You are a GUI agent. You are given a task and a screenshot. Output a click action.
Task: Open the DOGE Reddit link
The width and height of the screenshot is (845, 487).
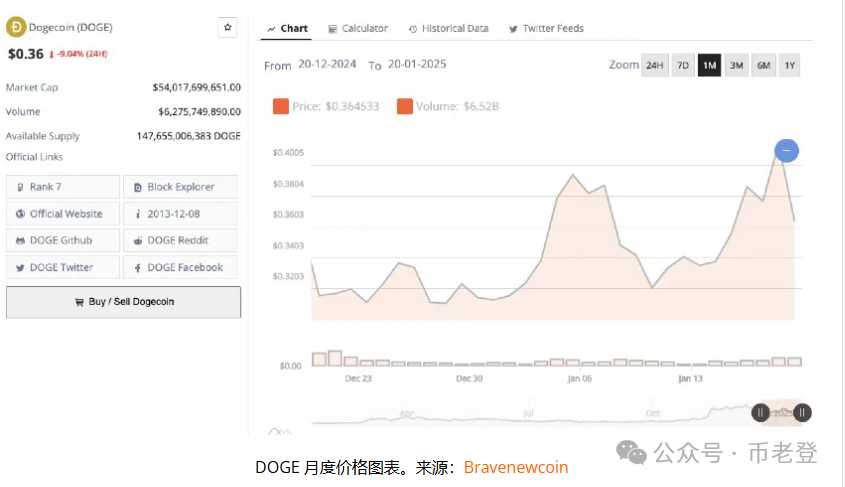click(180, 240)
